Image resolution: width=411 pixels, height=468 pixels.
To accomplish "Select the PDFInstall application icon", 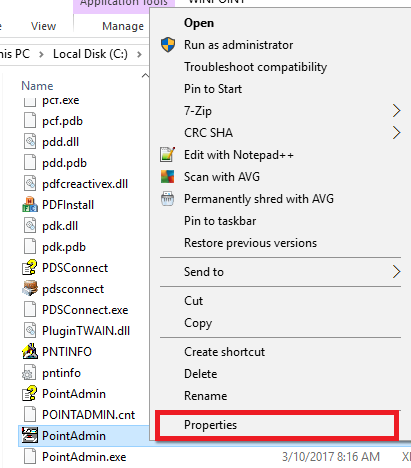I will 30,205.
